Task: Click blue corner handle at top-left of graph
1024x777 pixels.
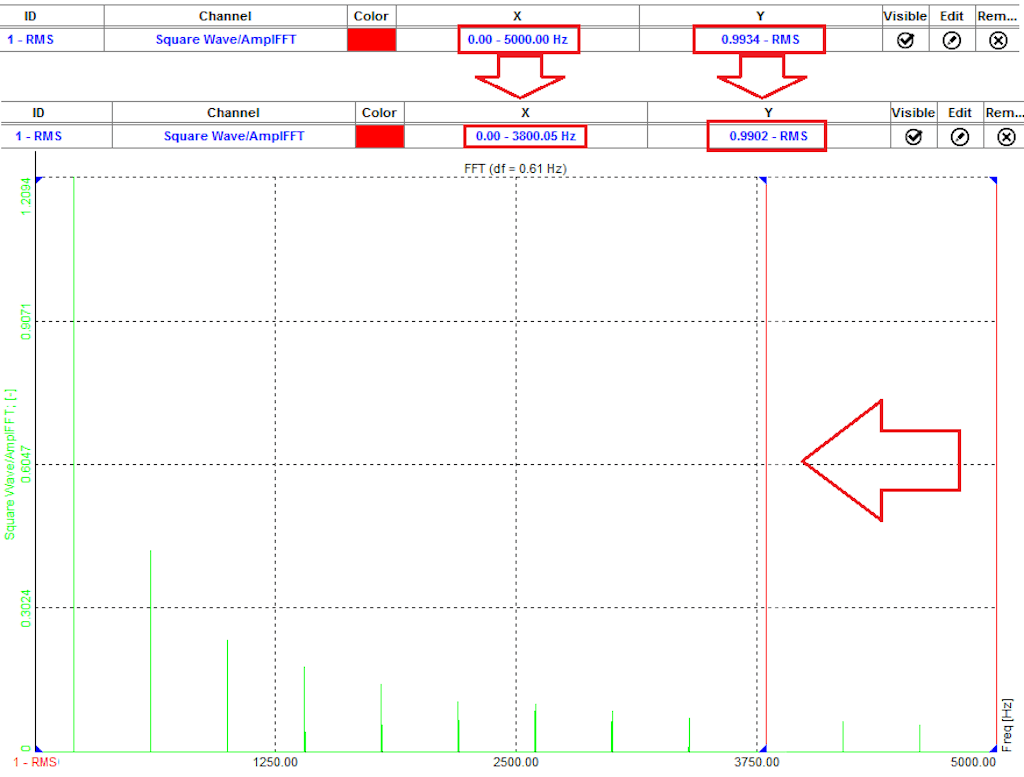Action: point(39,180)
